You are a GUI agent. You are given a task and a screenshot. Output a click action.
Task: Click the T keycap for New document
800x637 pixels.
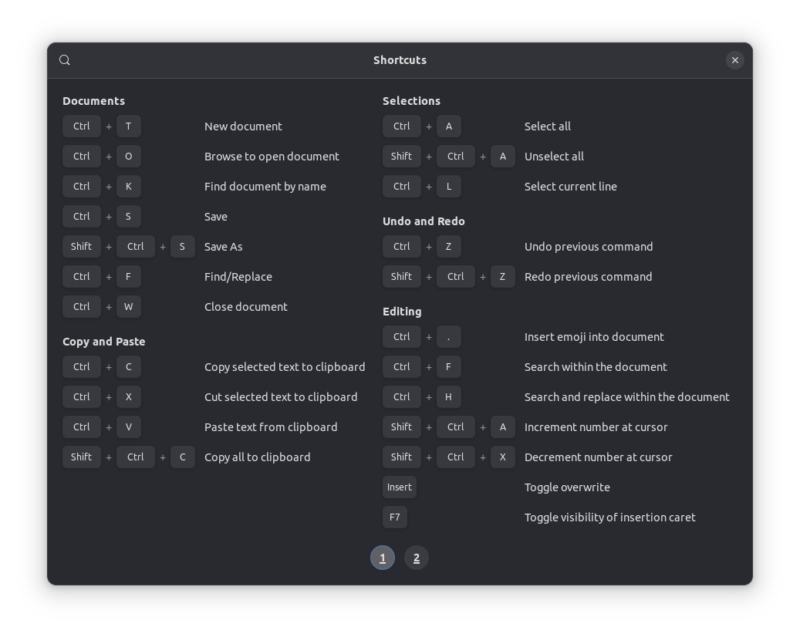coord(127,126)
